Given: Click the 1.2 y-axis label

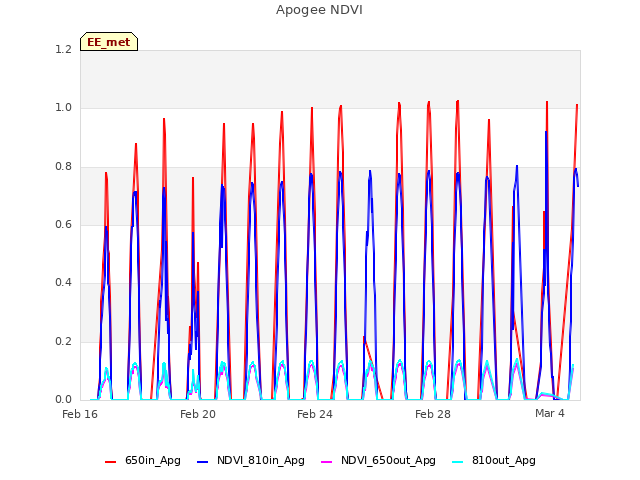Looking at the screenshot, I should pyautogui.click(x=64, y=49).
